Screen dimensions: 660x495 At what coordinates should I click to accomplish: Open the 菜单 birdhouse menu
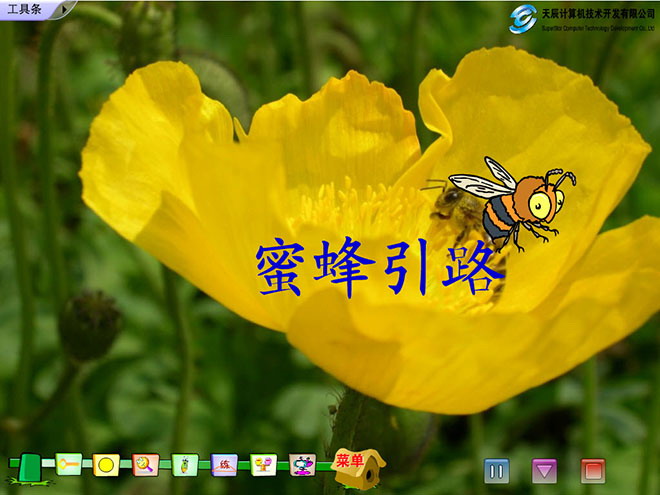click(x=357, y=465)
